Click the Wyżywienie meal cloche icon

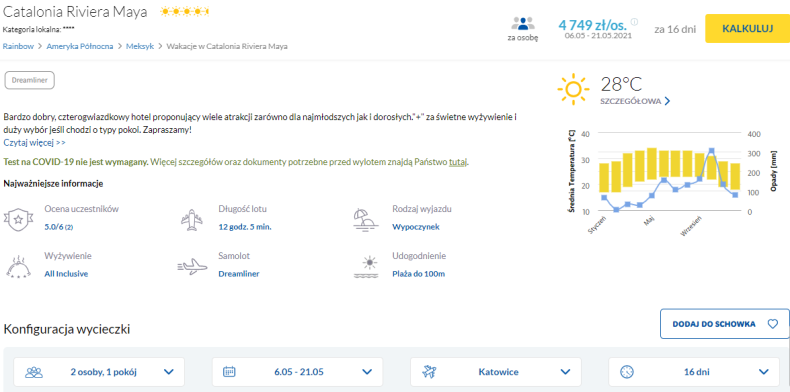click(18, 267)
